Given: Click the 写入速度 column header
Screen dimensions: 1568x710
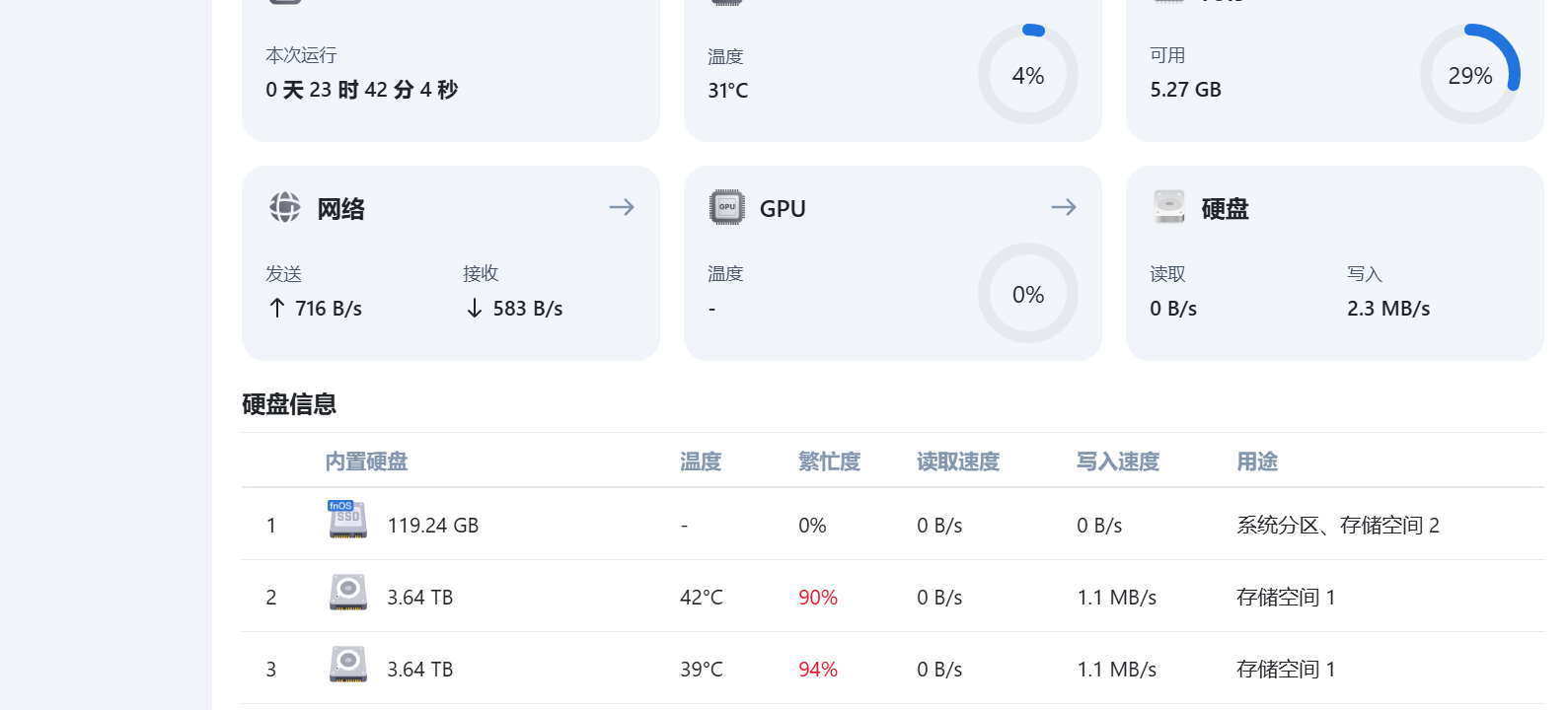Looking at the screenshot, I should [1118, 461].
